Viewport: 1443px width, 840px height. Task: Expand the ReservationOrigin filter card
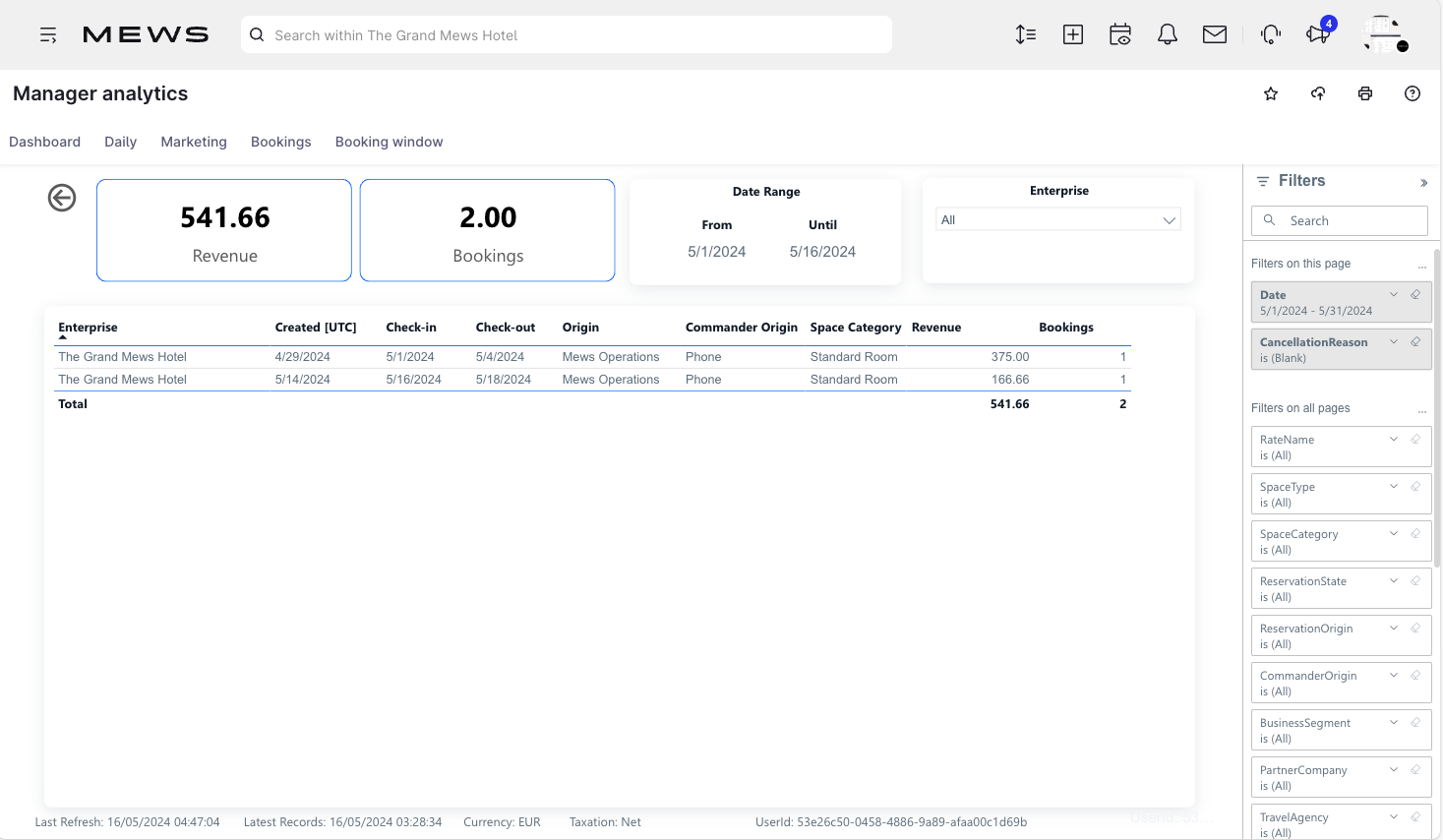tap(1394, 628)
